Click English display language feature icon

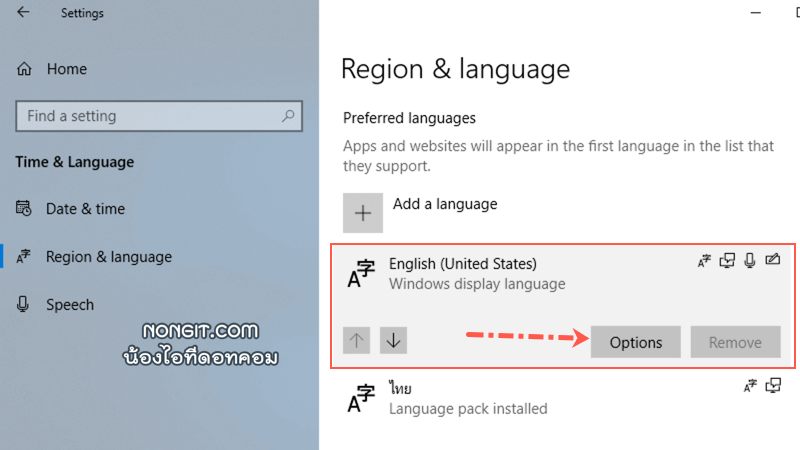704,261
